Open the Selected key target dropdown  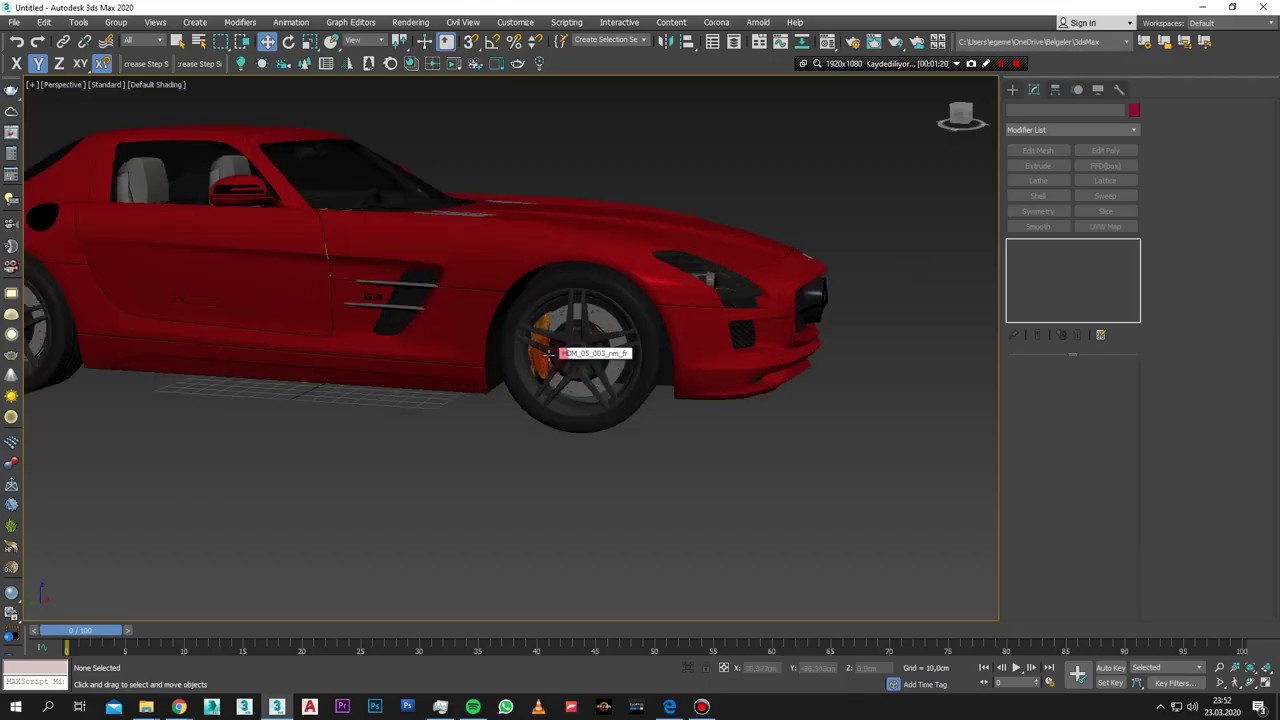pos(1167,668)
